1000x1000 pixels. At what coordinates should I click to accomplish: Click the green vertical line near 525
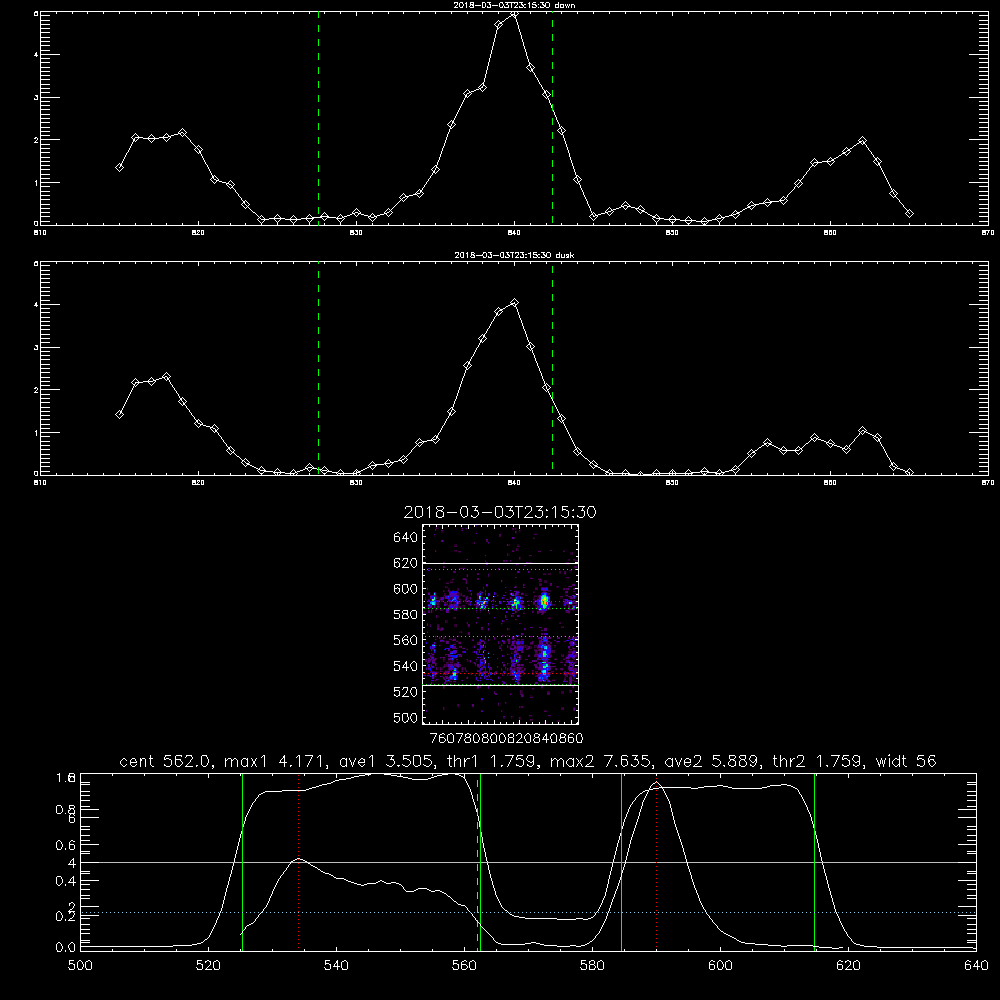242,863
